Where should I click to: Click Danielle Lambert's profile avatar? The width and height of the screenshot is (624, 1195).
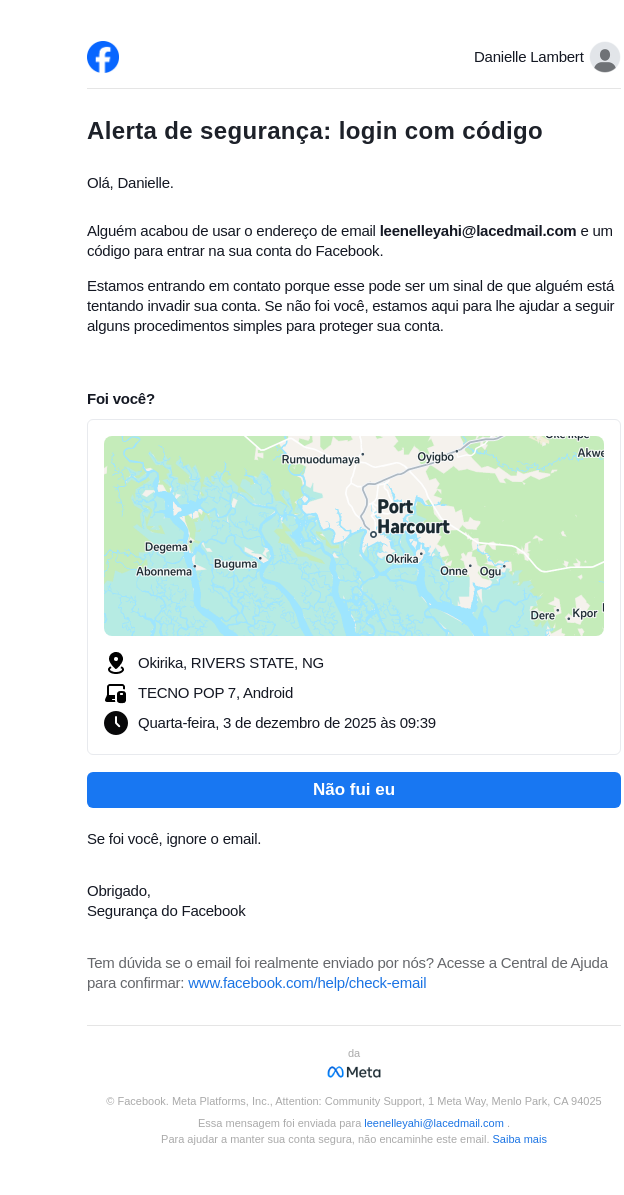[604, 57]
